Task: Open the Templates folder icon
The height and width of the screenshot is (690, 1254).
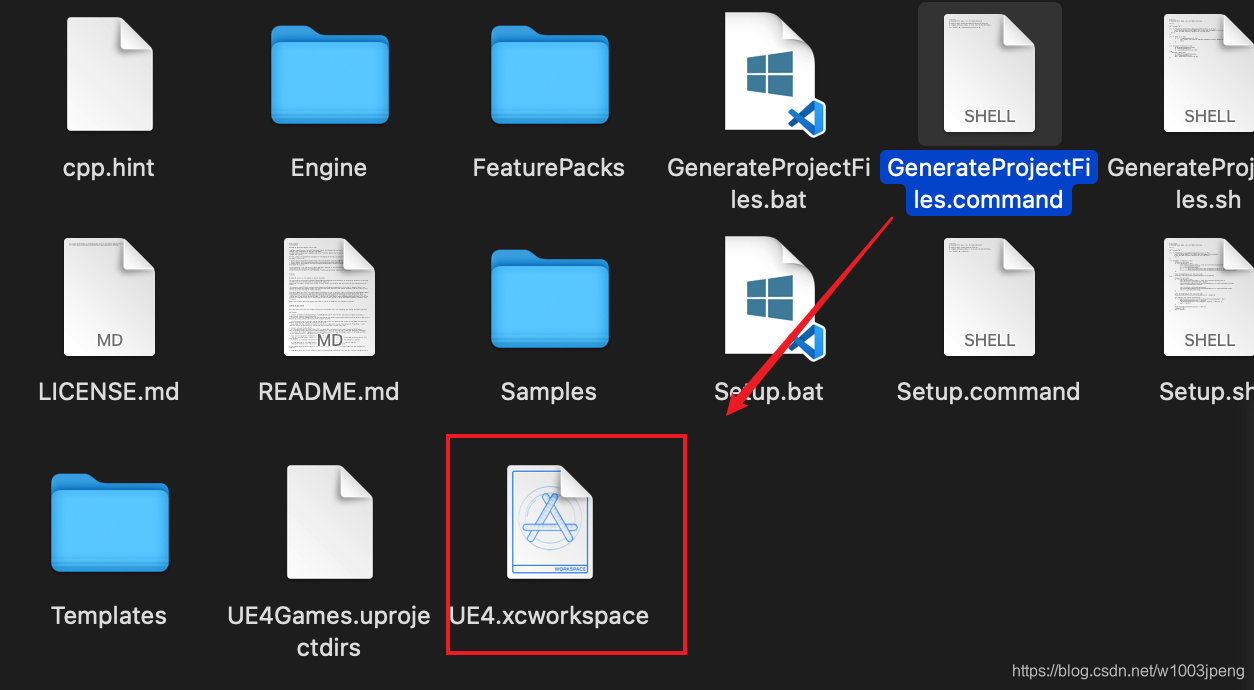Action: (x=109, y=523)
